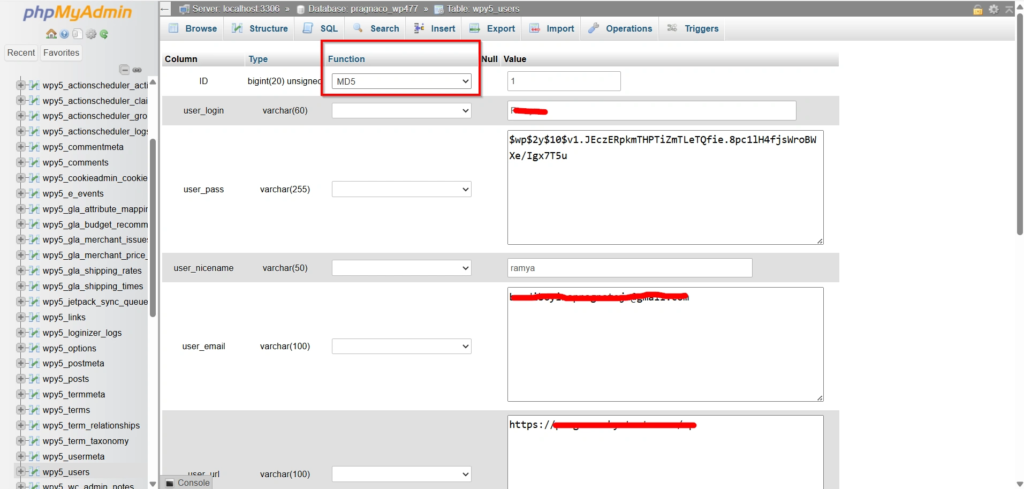
Task: Expand wpy5_cookieadmin_cookie tree node
Action: pyautogui.click(x=21, y=178)
